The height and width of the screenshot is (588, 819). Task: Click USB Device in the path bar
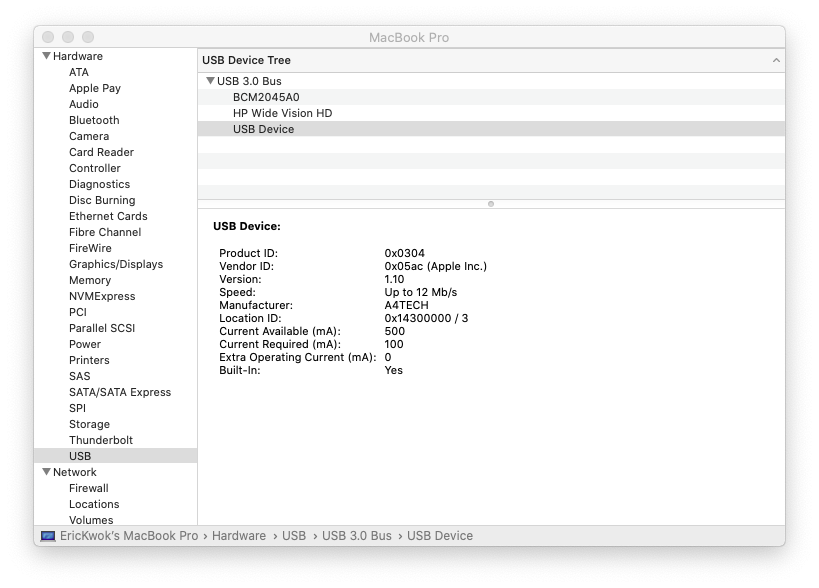(440, 536)
